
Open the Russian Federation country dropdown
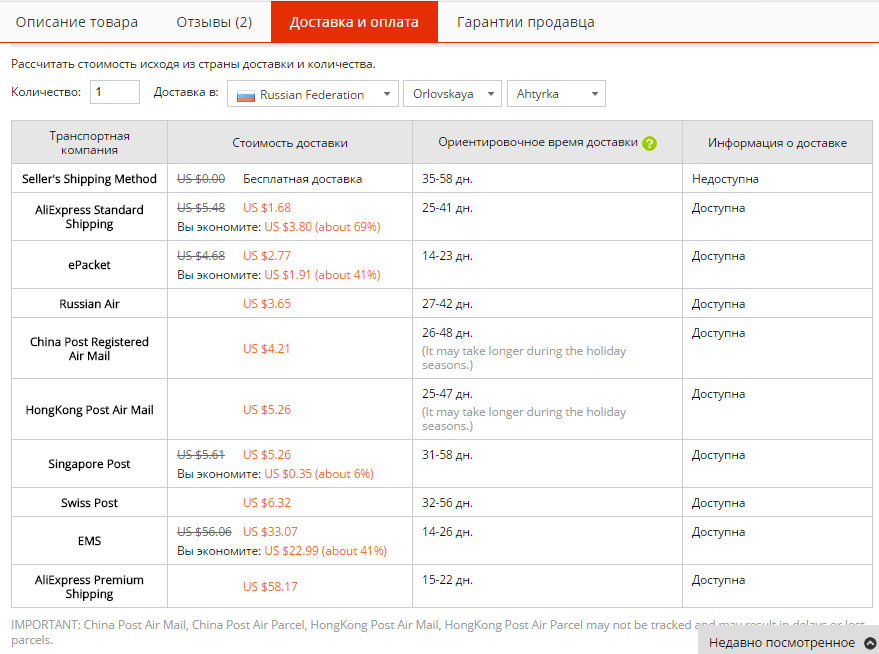[313, 94]
